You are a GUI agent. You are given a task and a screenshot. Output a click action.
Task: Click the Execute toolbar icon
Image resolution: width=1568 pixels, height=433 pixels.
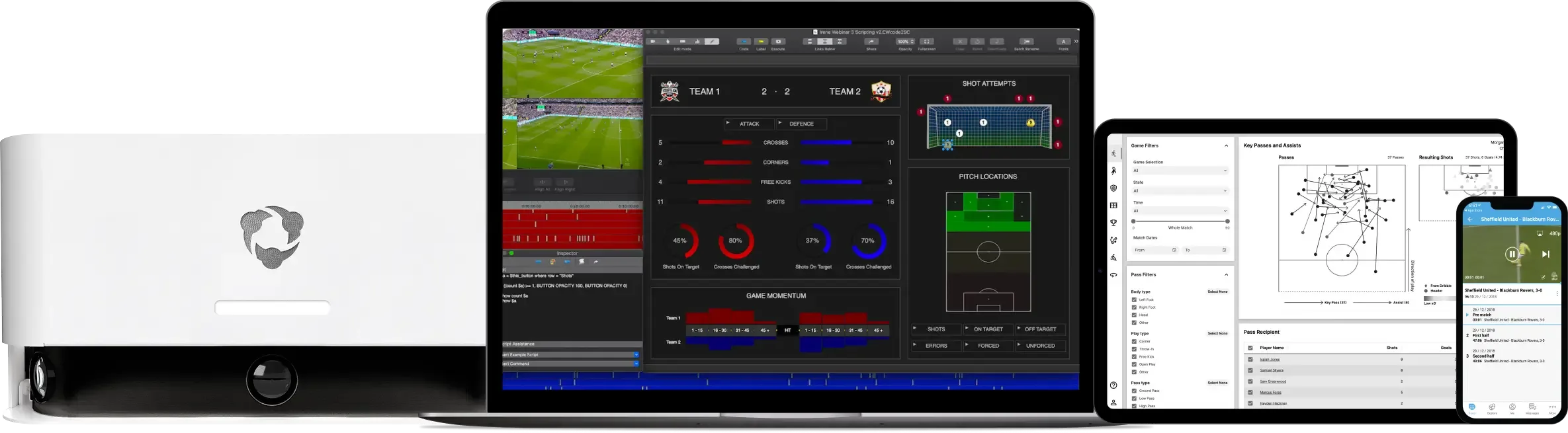point(778,42)
